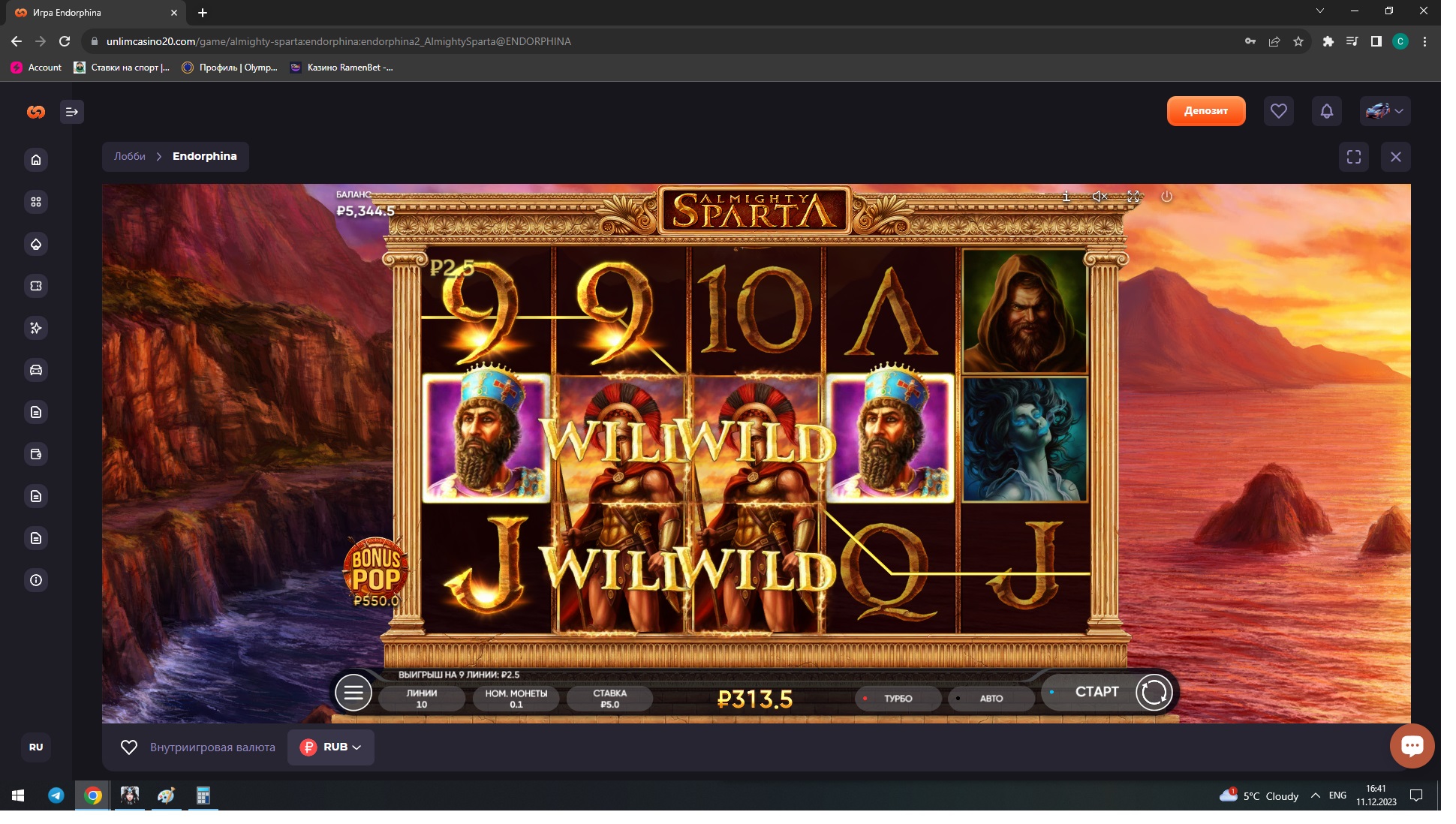The width and height of the screenshot is (1456, 824).
Task: Click the game power exit icon
Action: pyautogui.click(x=1166, y=197)
